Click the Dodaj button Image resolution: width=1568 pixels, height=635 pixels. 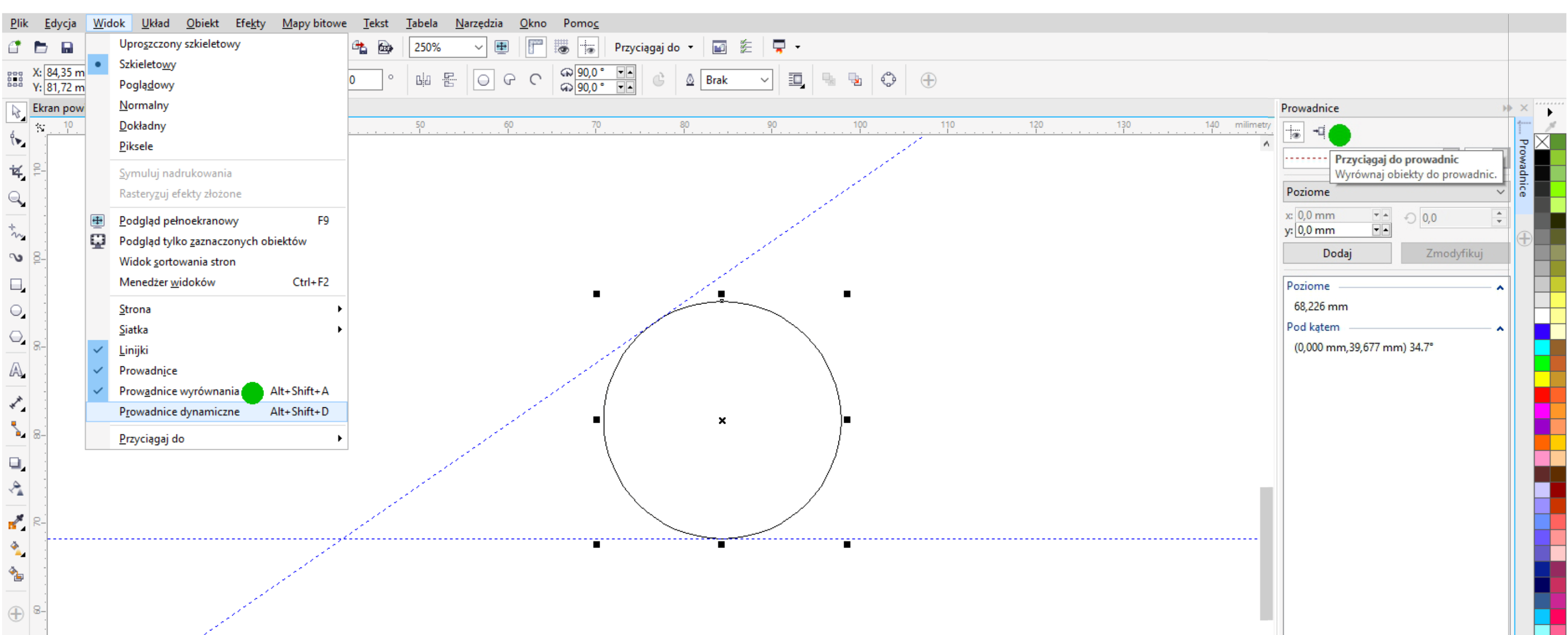point(1337,253)
